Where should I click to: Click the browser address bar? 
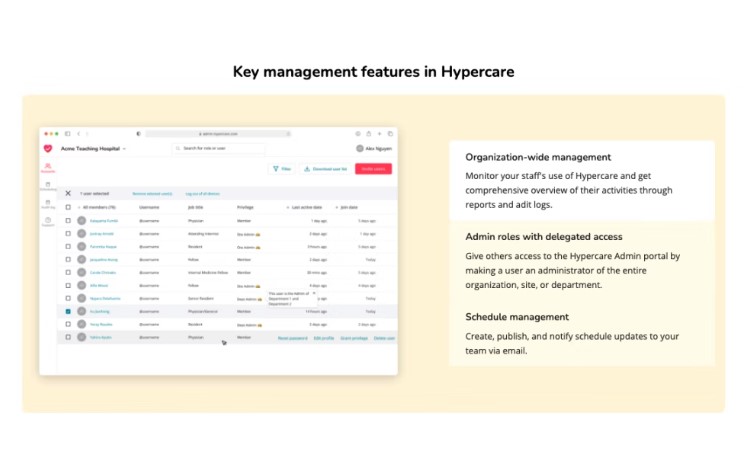(219, 134)
